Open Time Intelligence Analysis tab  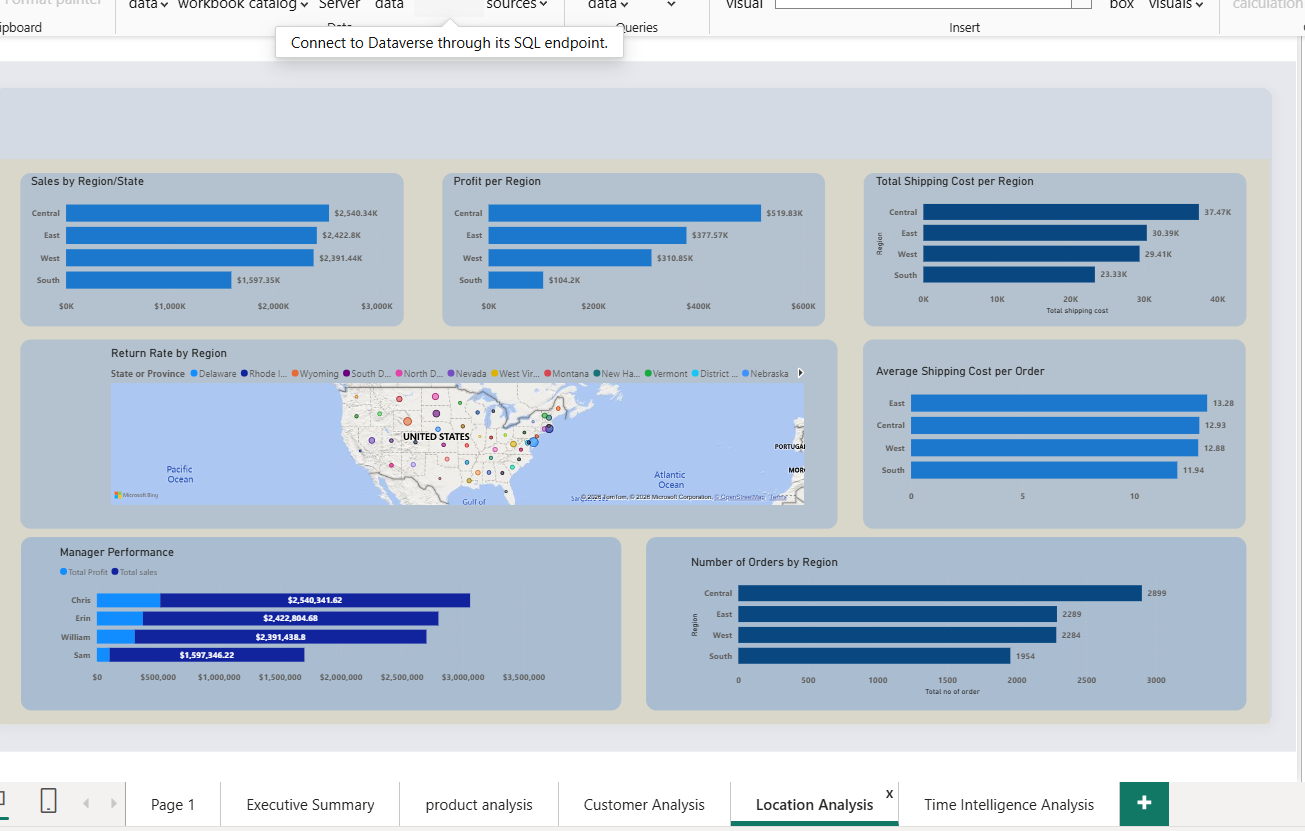(x=1009, y=804)
